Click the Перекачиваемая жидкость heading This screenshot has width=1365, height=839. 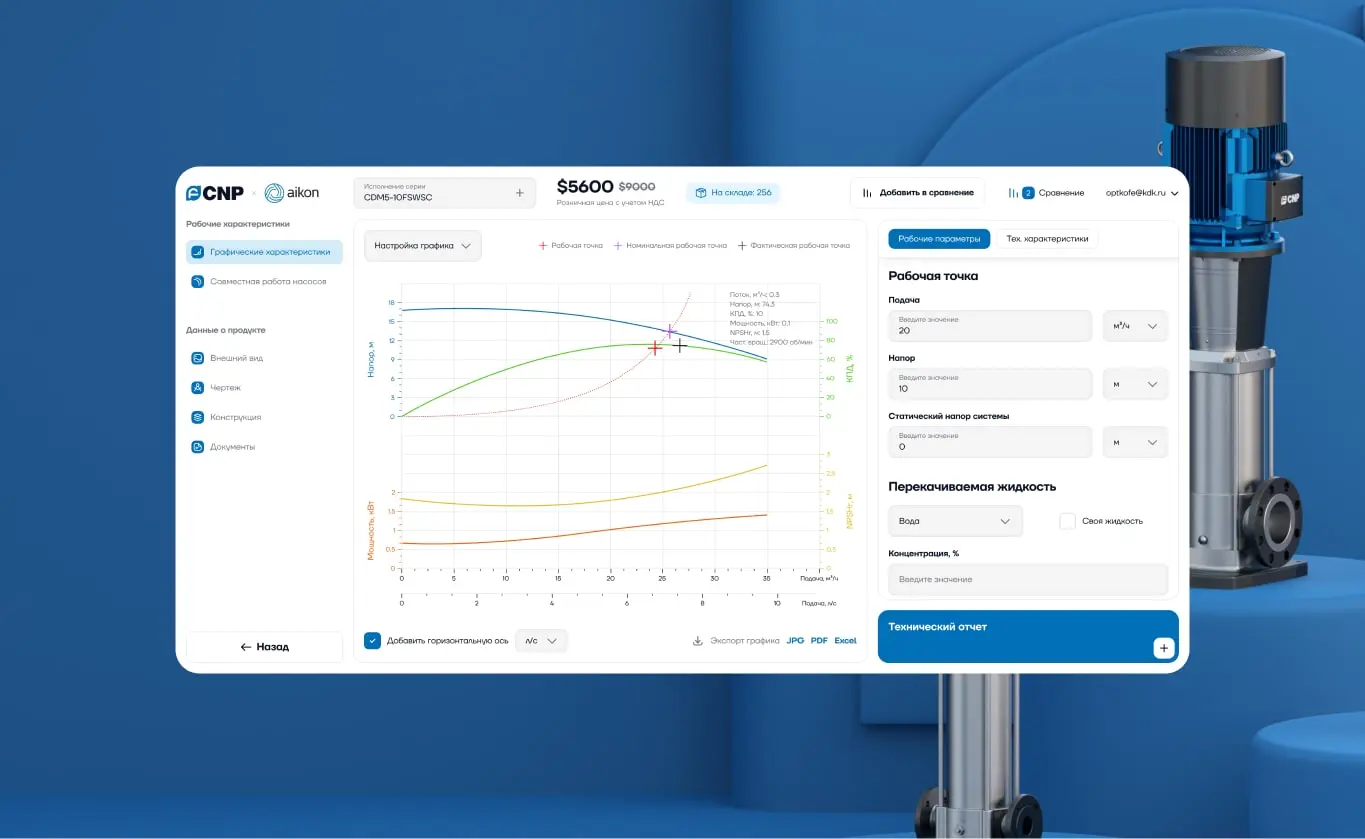(x=972, y=487)
